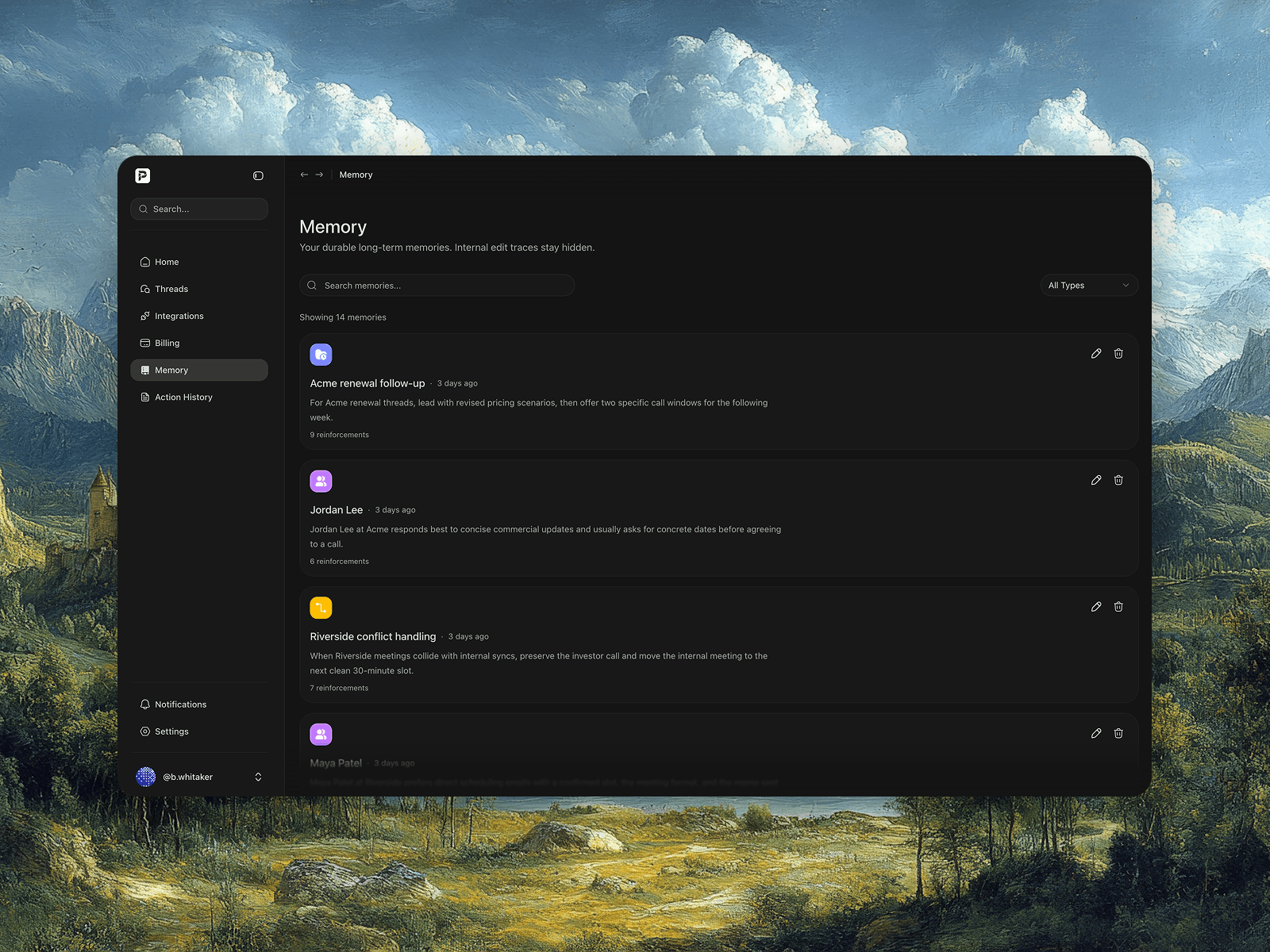
Task: Edit the Maya Patel memory
Action: 1096,734
